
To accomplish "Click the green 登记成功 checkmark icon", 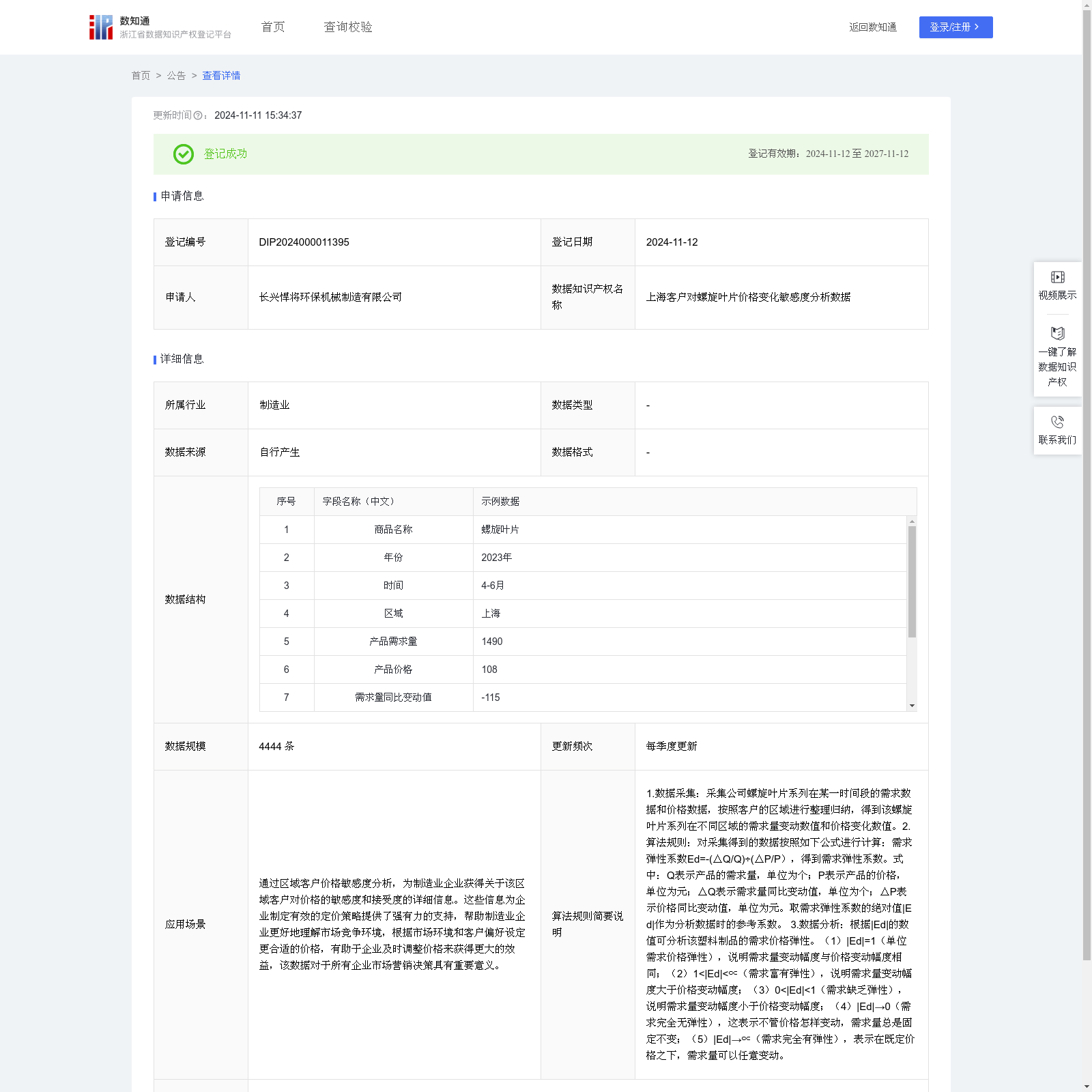I will (x=183, y=154).
